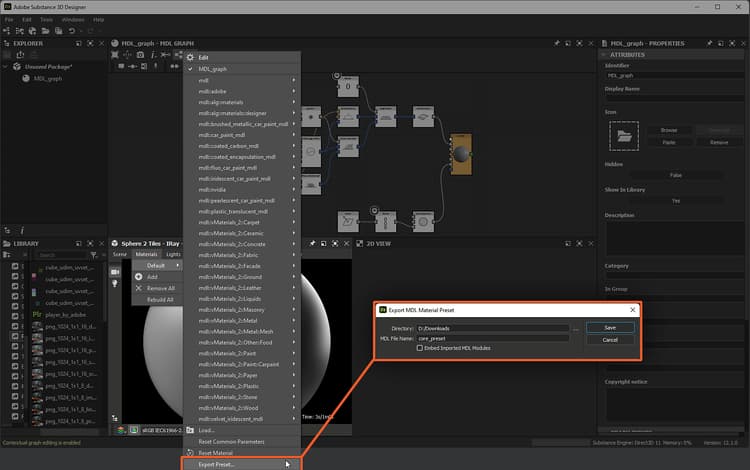This screenshot has width=750, height=470.
Task: Expand the Default material submenu
Action: tap(157, 265)
